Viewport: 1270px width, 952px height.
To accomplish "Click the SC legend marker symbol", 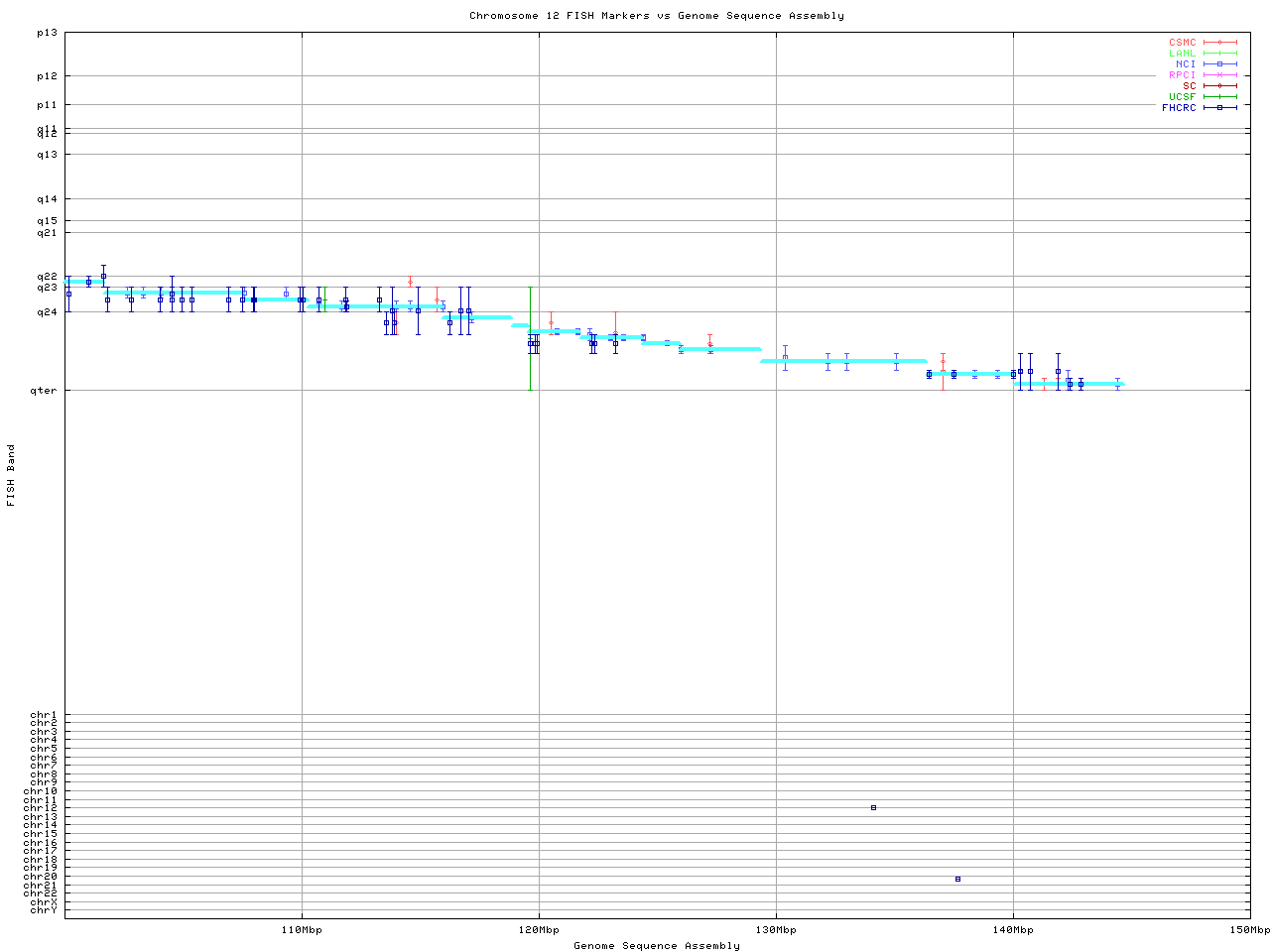I will pos(1219,86).
